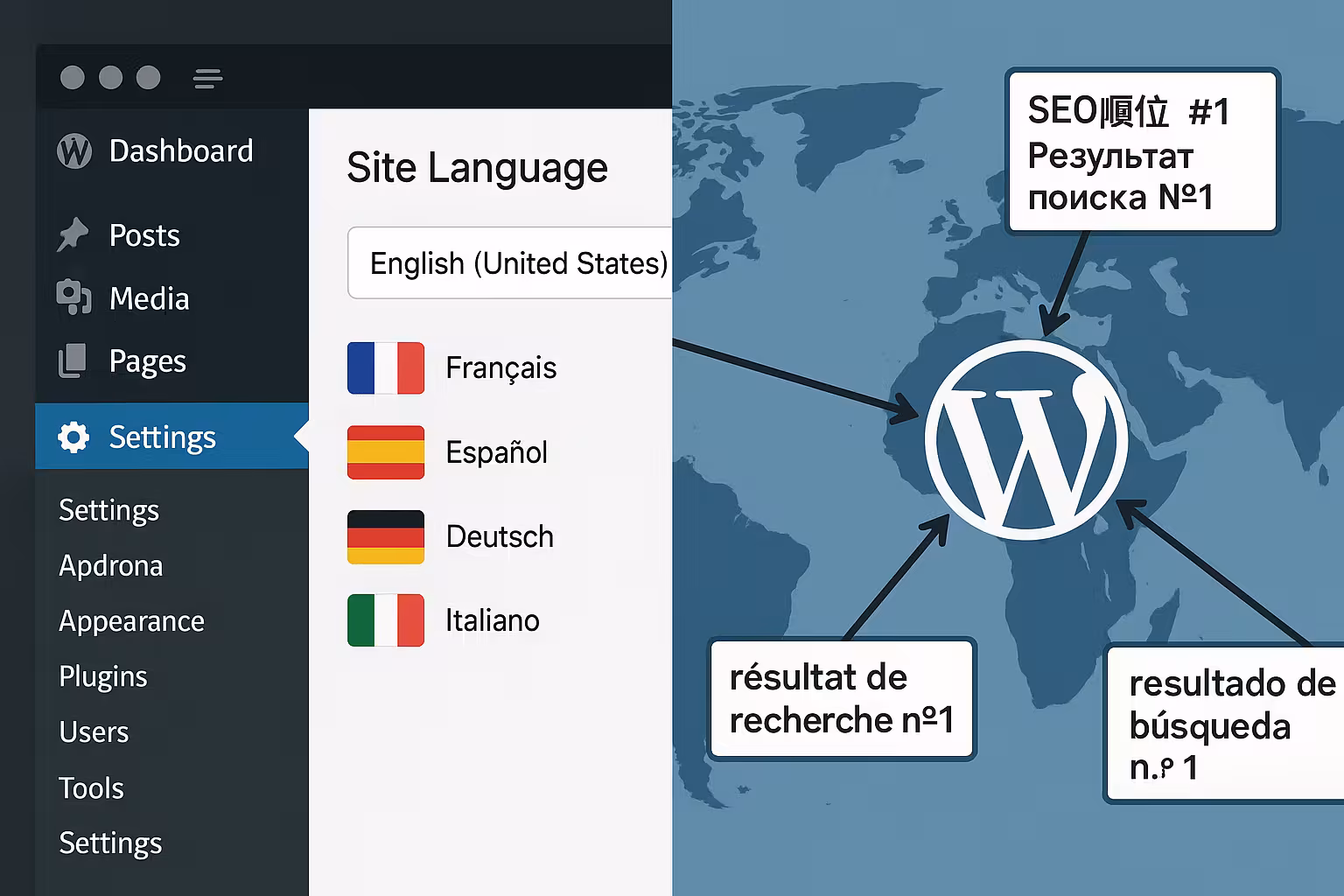Choose the Italiano language label
Viewport: 1344px width, 896px height.
493,620
